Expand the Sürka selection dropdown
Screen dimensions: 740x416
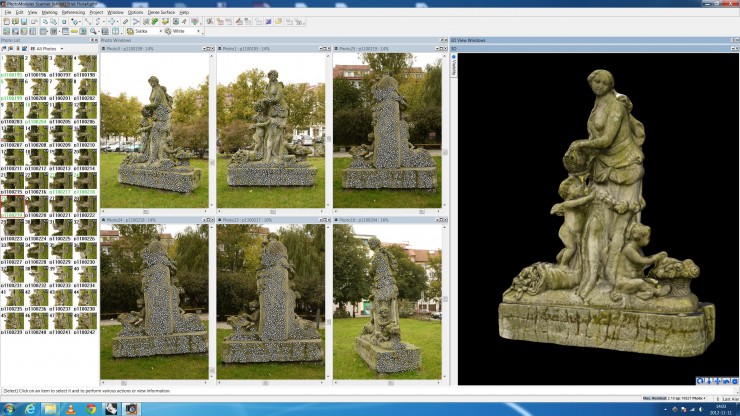[x=159, y=31]
